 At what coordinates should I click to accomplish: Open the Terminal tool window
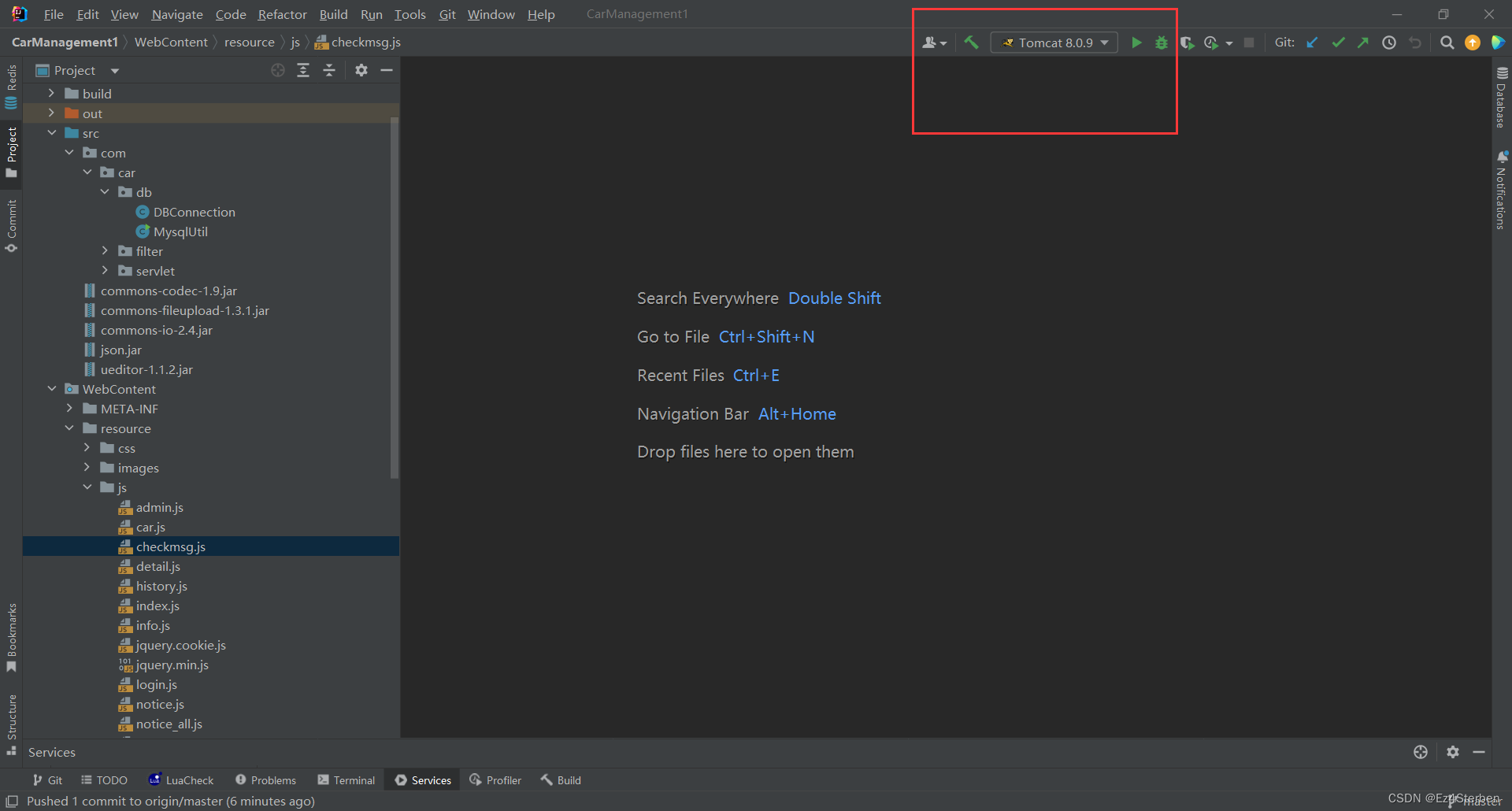coord(346,780)
